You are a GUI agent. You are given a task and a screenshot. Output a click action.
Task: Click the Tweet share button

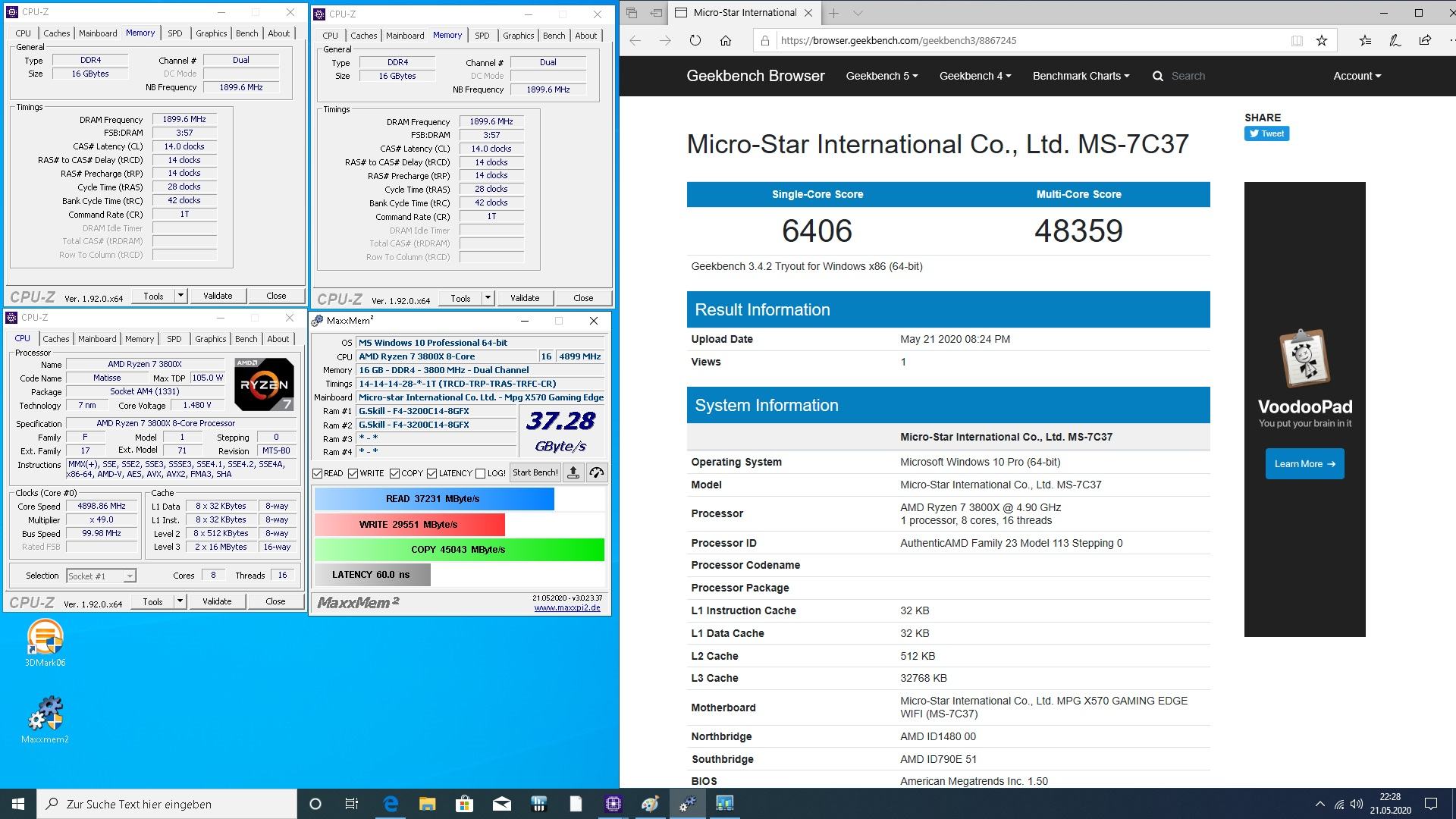(x=1266, y=133)
